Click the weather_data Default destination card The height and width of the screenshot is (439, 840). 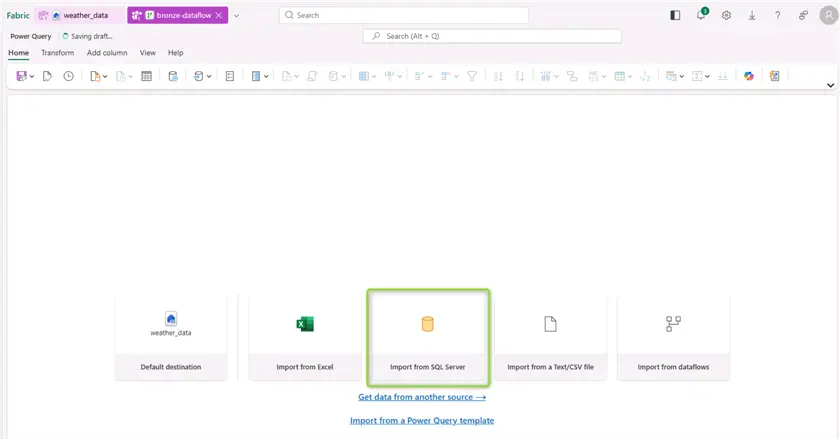[171, 338]
